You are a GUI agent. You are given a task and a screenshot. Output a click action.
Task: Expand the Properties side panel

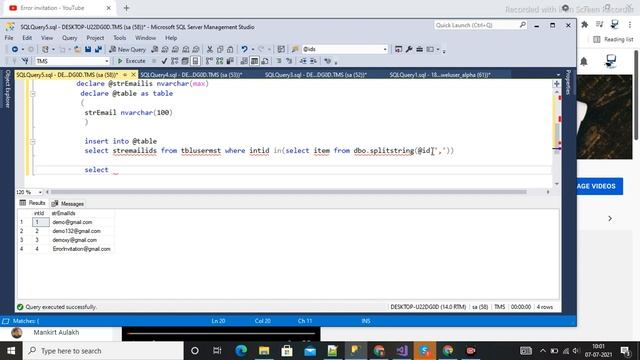tap(568, 82)
